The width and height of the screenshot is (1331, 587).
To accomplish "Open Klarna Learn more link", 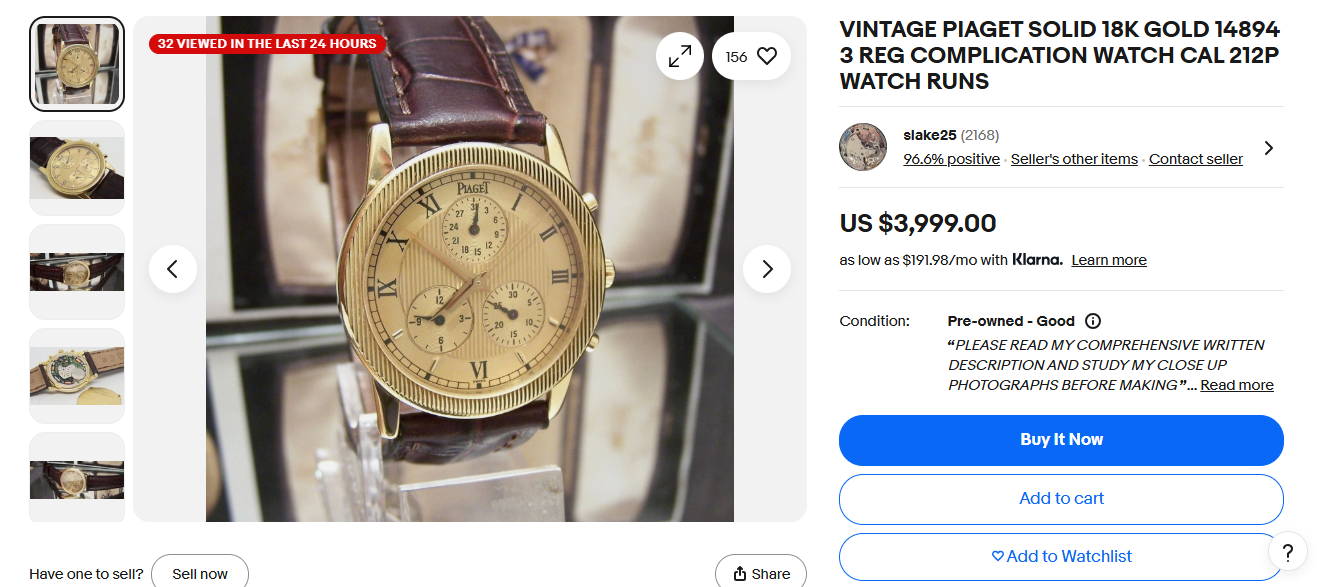I will tap(1109, 260).
